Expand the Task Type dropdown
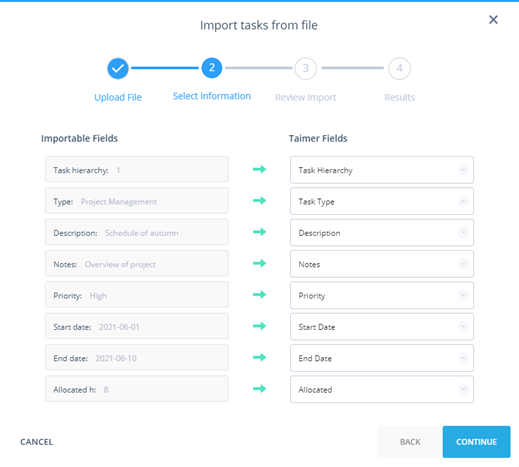The image size is (519, 467). 382,201
